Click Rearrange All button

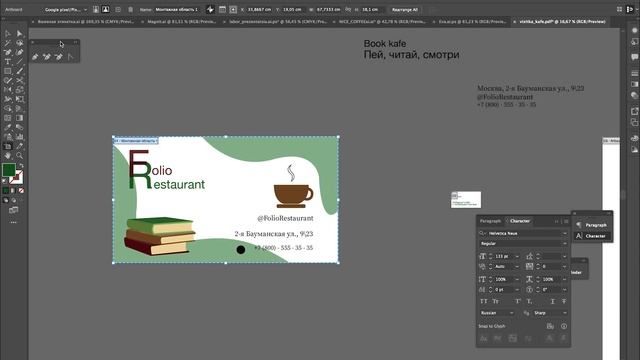pos(405,9)
